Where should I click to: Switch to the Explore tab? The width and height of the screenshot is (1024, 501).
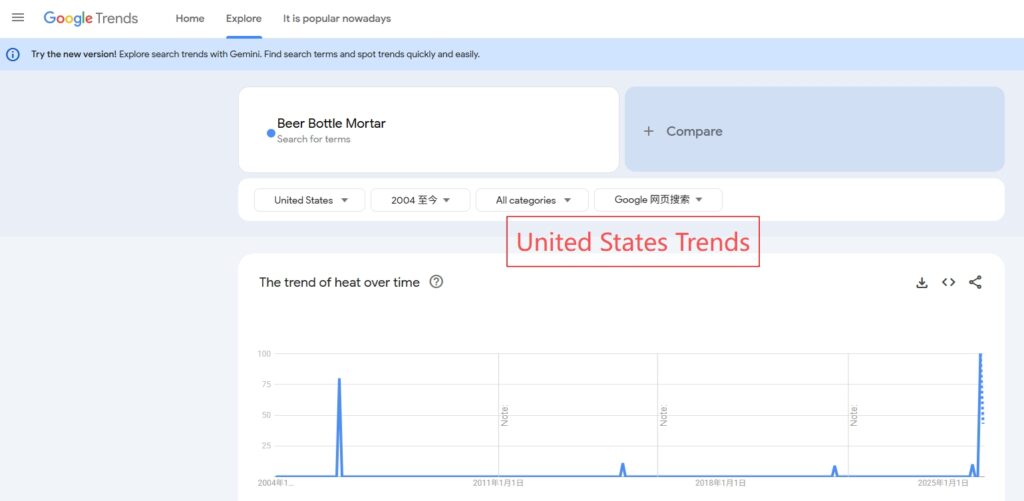click(244, 18)
